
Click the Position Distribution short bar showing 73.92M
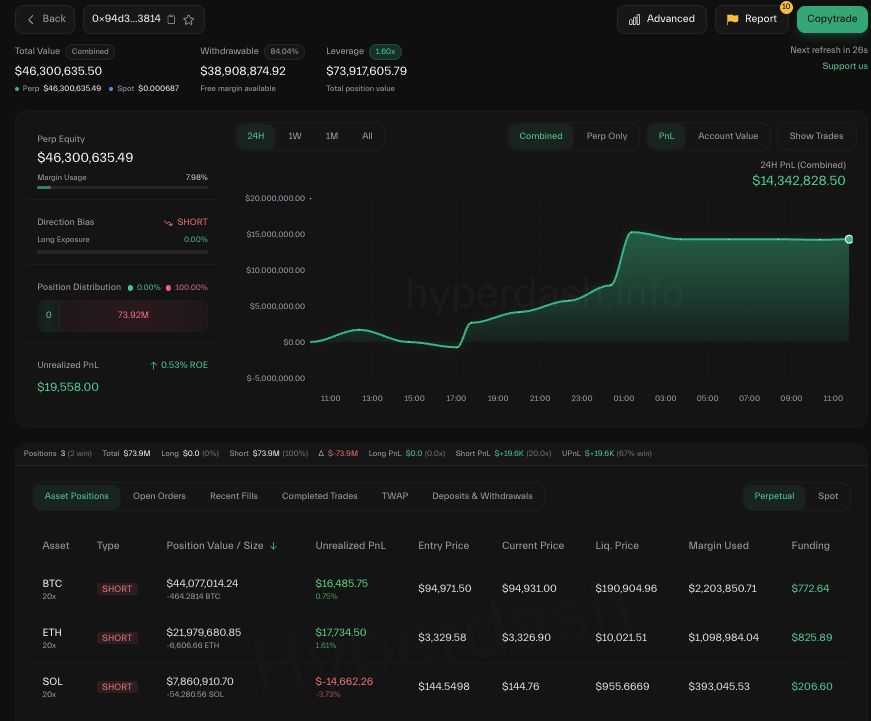coord(133,316)
